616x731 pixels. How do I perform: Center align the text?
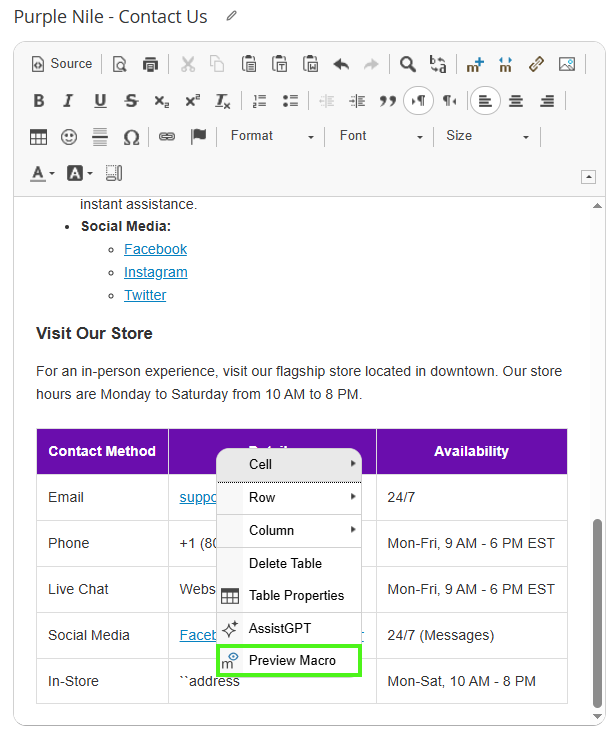516,101
